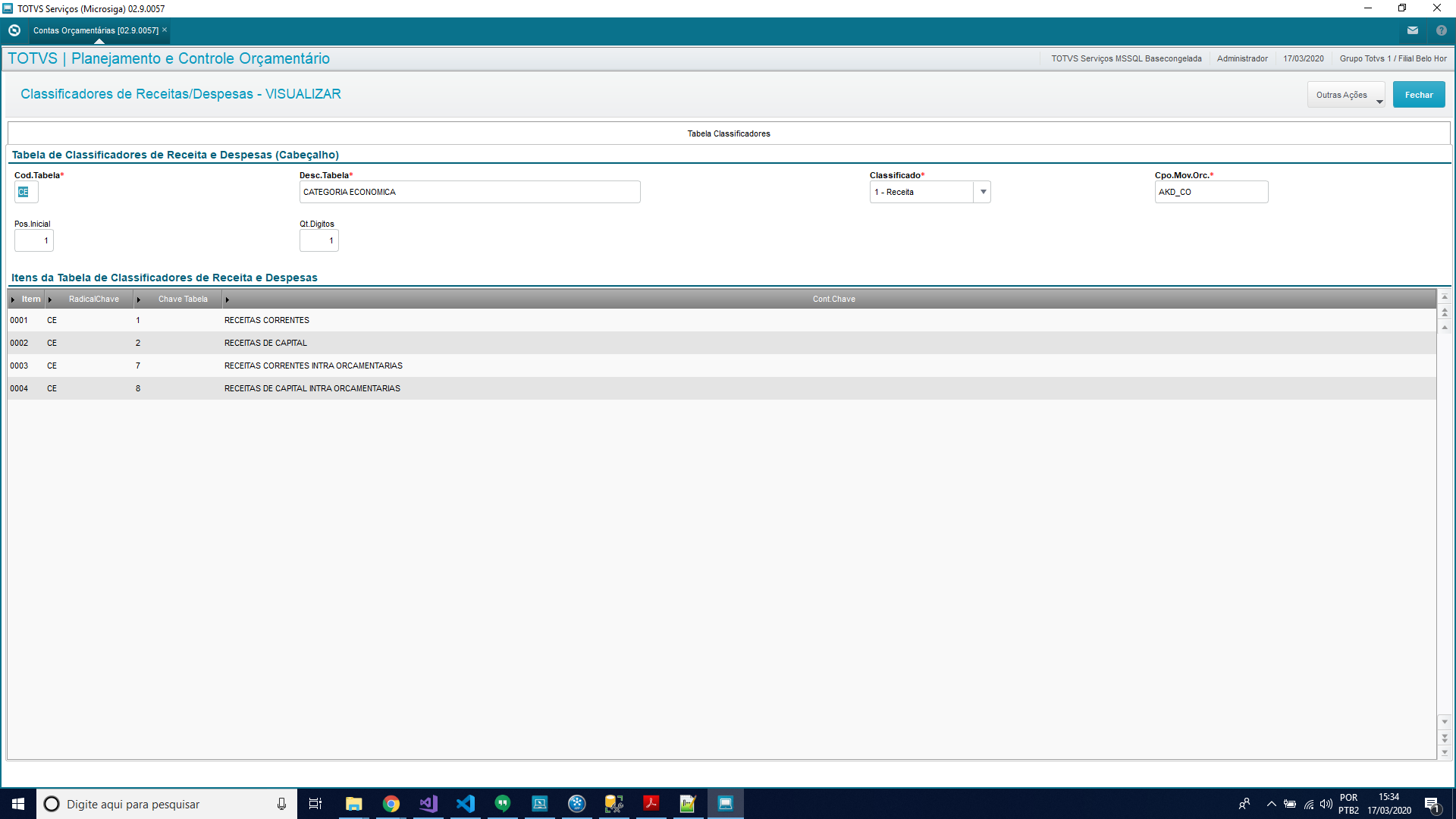1456x819 pixels.
Task: Click the Cpo.Mov.Orc. field
Action: tap(1211, 192)
